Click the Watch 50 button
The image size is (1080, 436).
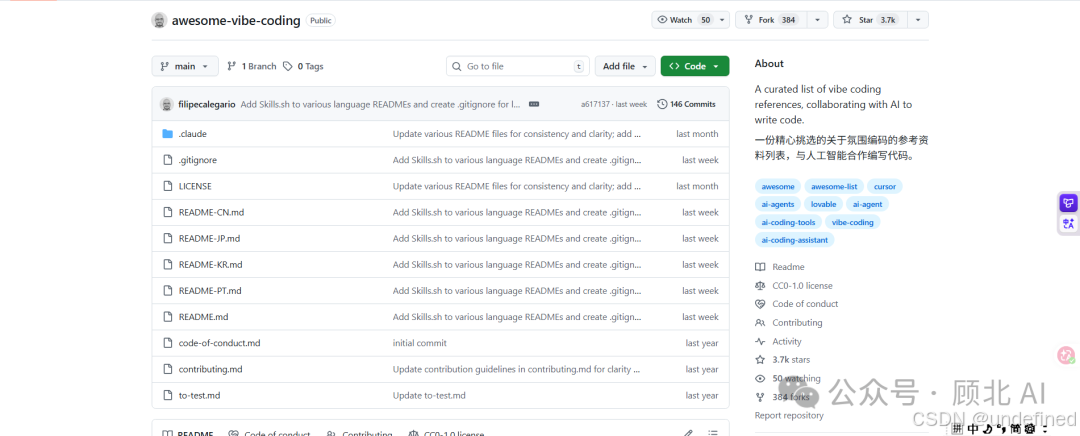(683, 20)
